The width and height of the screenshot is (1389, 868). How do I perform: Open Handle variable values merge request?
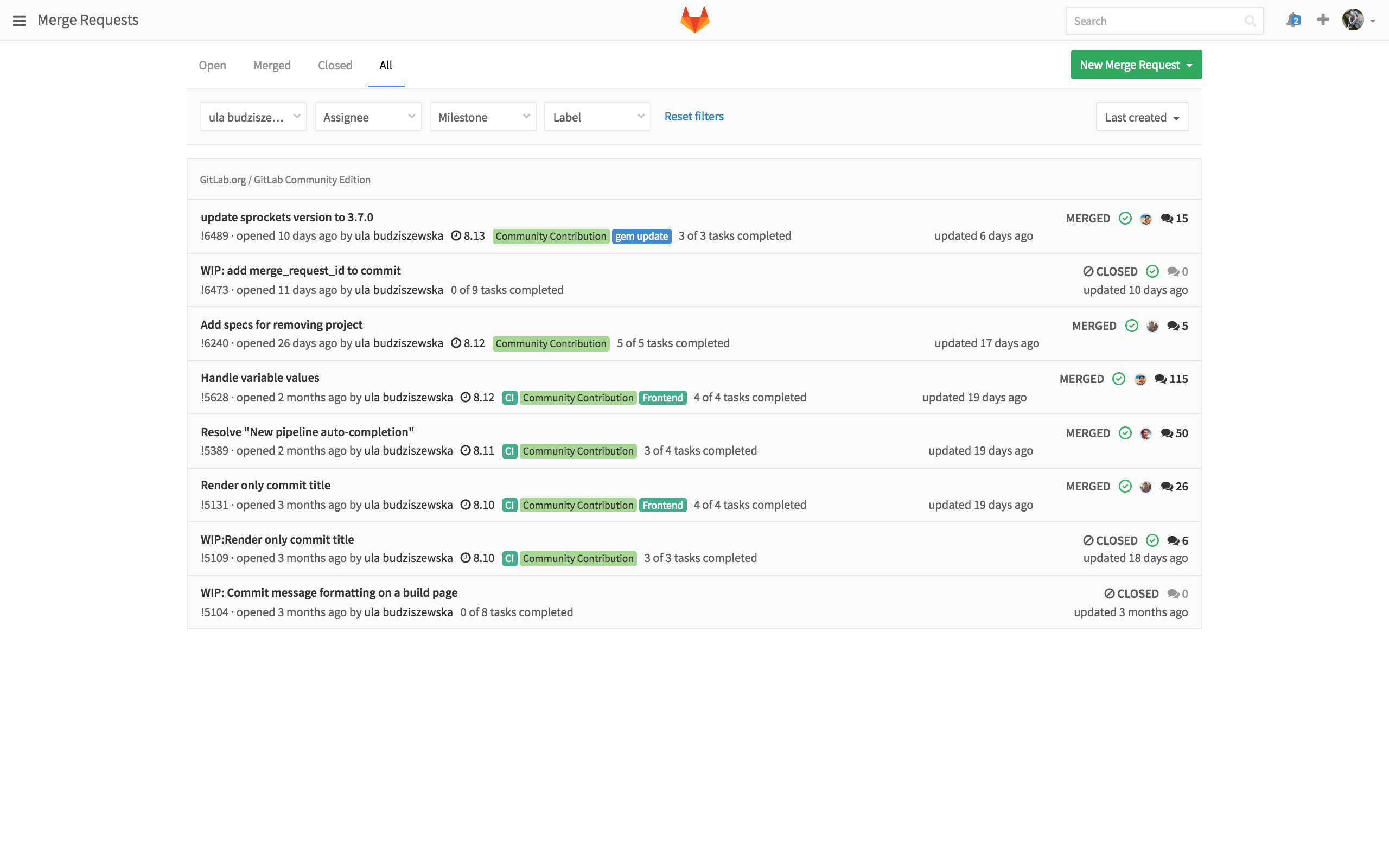tap(260, 378)
